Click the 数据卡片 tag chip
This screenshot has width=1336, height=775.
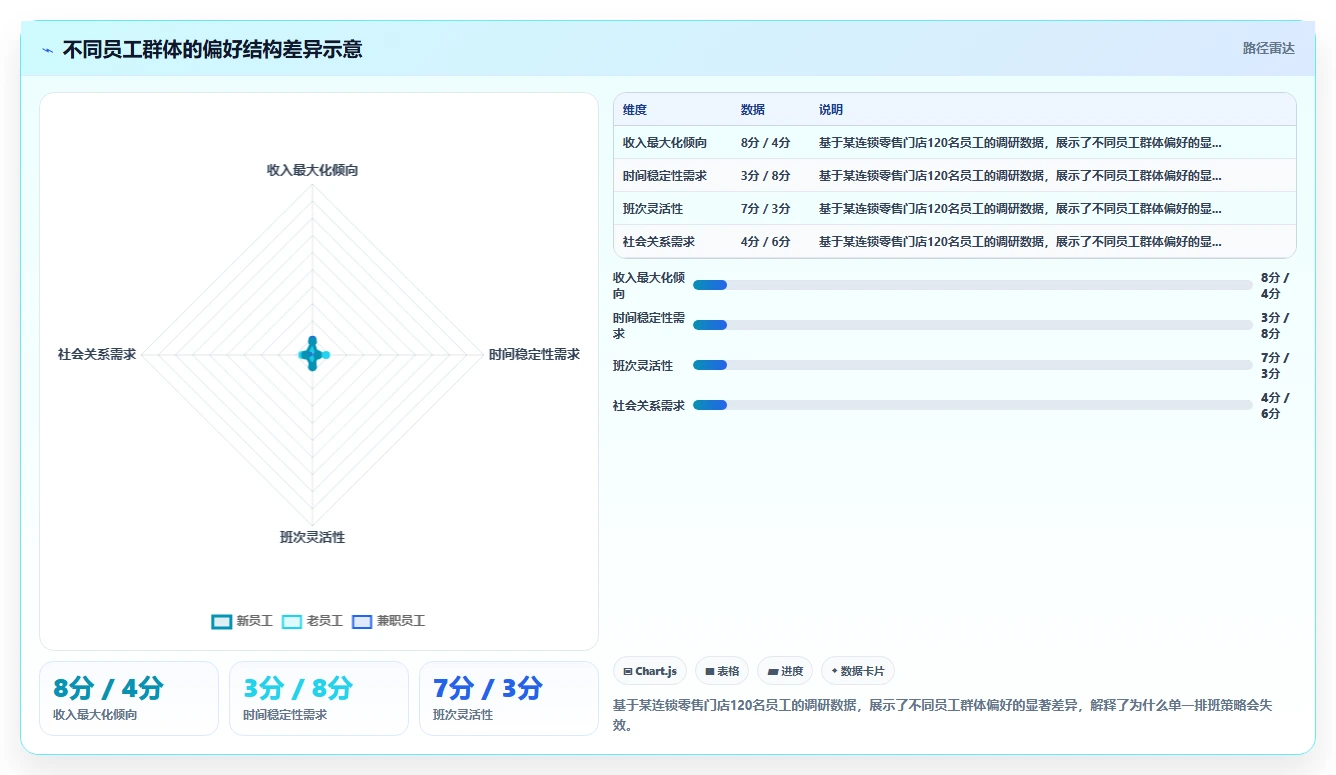click(858, 671)
